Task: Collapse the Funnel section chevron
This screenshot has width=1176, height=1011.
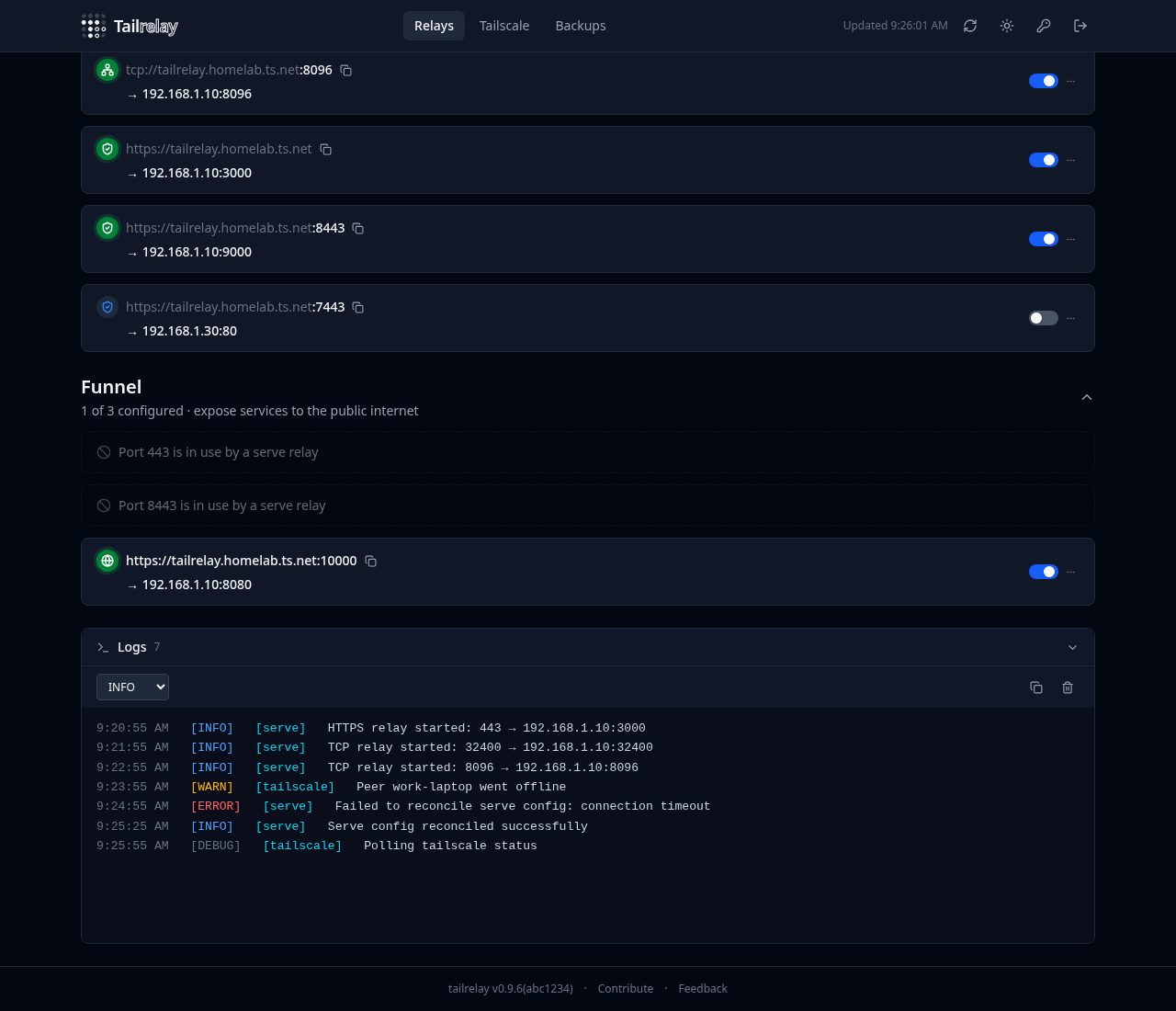Action: pos(1087,397)
